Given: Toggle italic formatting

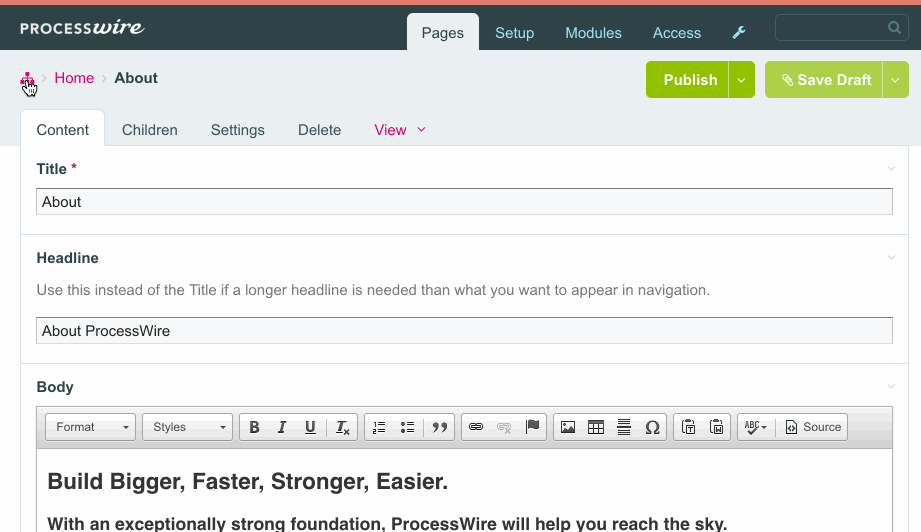Looking at the screenshot, I should [x=282, y=427].
